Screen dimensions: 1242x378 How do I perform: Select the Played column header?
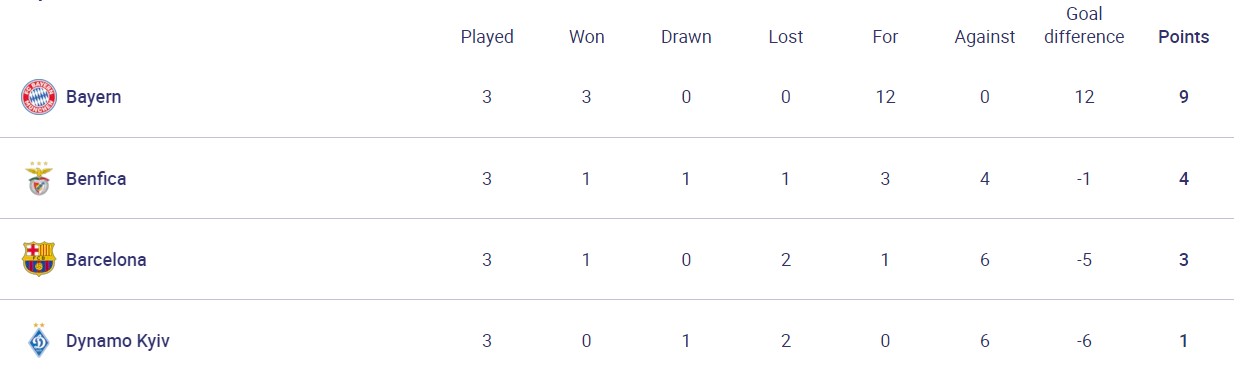pos(487,37)
